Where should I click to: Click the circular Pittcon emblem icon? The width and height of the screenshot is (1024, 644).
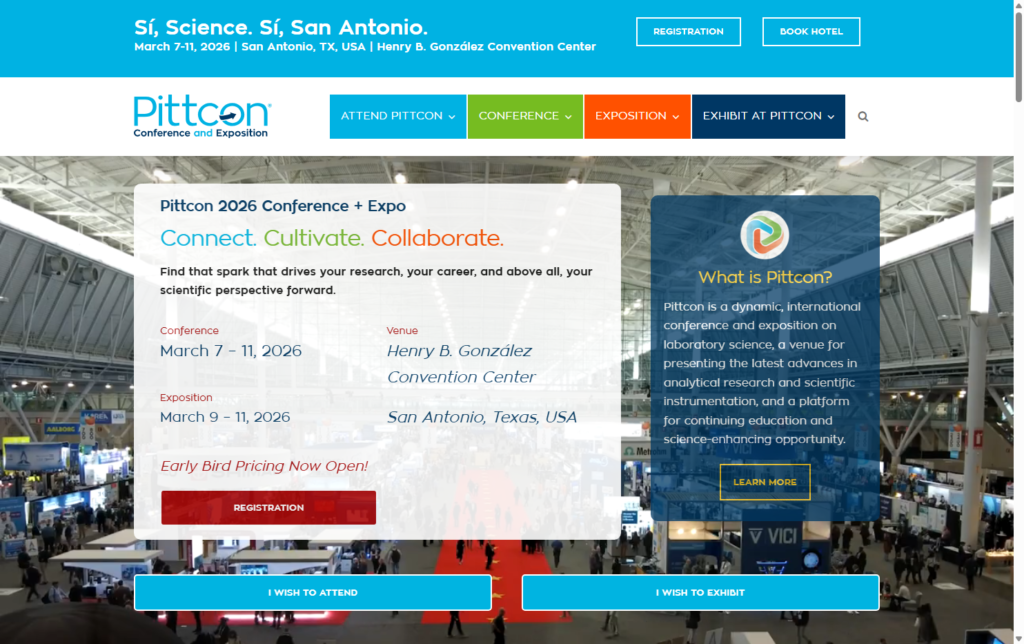click(x=764, y=235)
